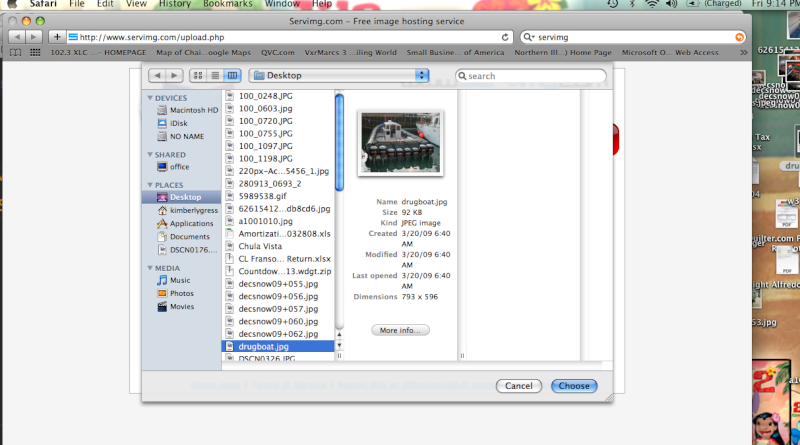This screenshot has width=800, height=445.
Task: Open Safari View menu
Action: pyautogui.click(x=136, y=4)
